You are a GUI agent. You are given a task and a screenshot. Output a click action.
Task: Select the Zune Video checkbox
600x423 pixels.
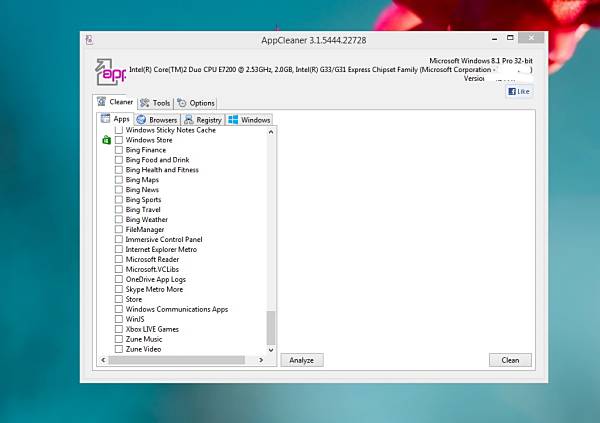pos(119,349)
